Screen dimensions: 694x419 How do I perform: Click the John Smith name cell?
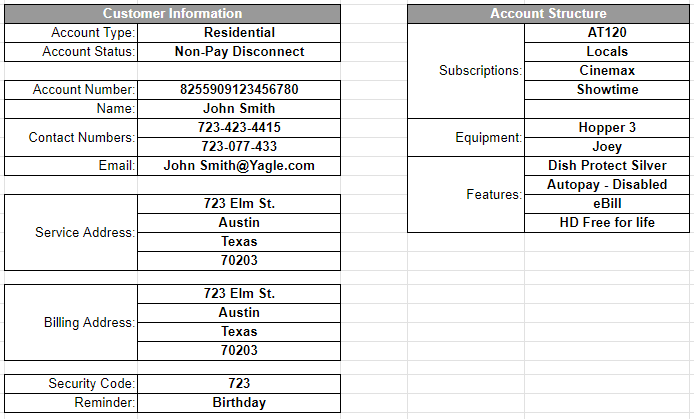tap(239, 109)
